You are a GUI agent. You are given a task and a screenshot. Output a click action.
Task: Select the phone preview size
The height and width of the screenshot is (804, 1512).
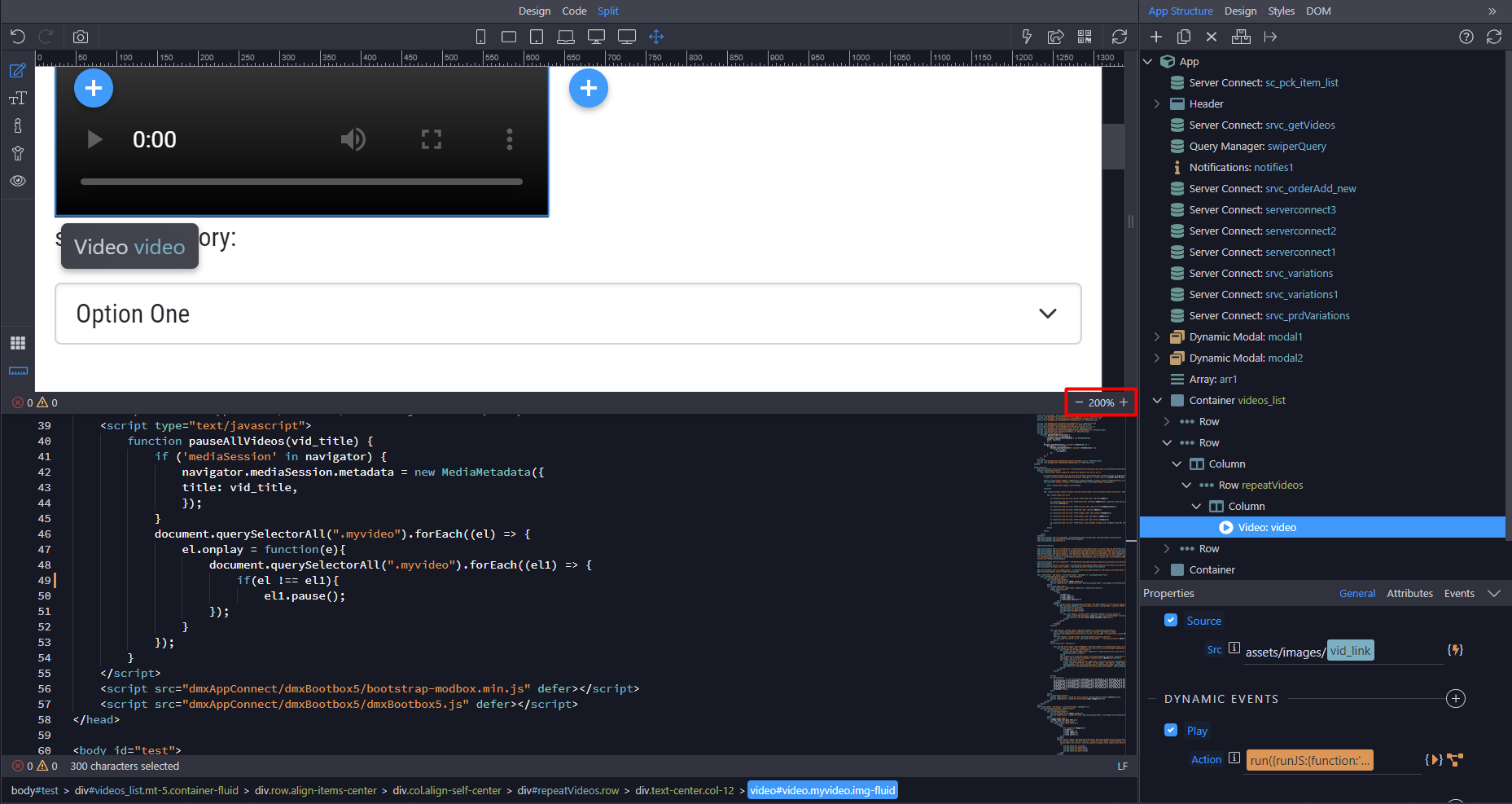click(480, 37)
